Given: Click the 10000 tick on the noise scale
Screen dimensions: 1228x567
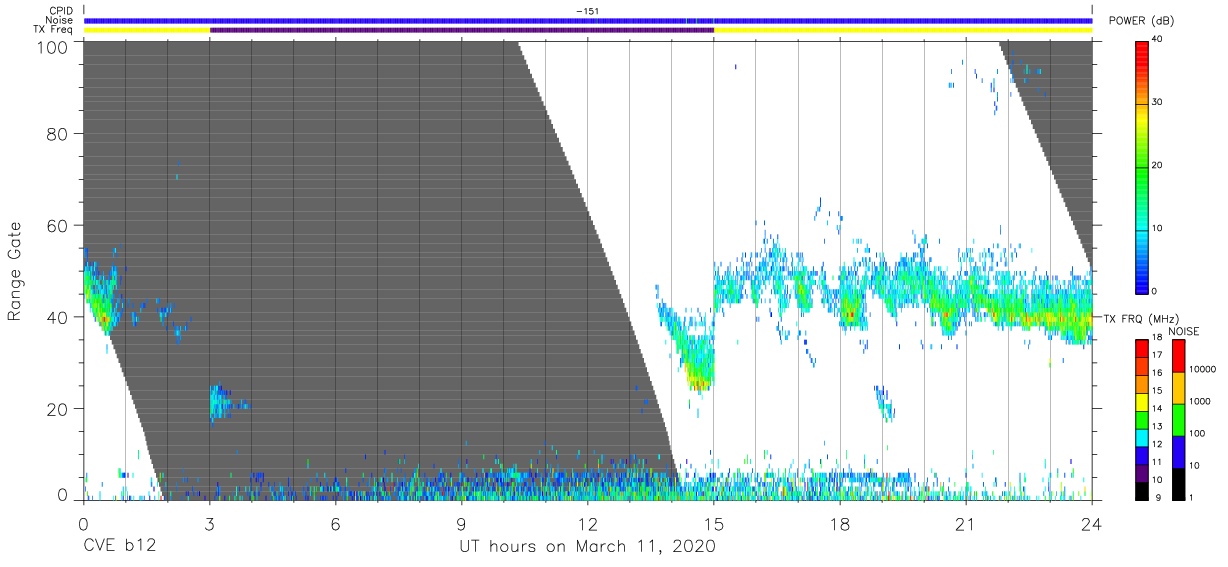Looking at the screenshot, I should tap(1202, 369).
